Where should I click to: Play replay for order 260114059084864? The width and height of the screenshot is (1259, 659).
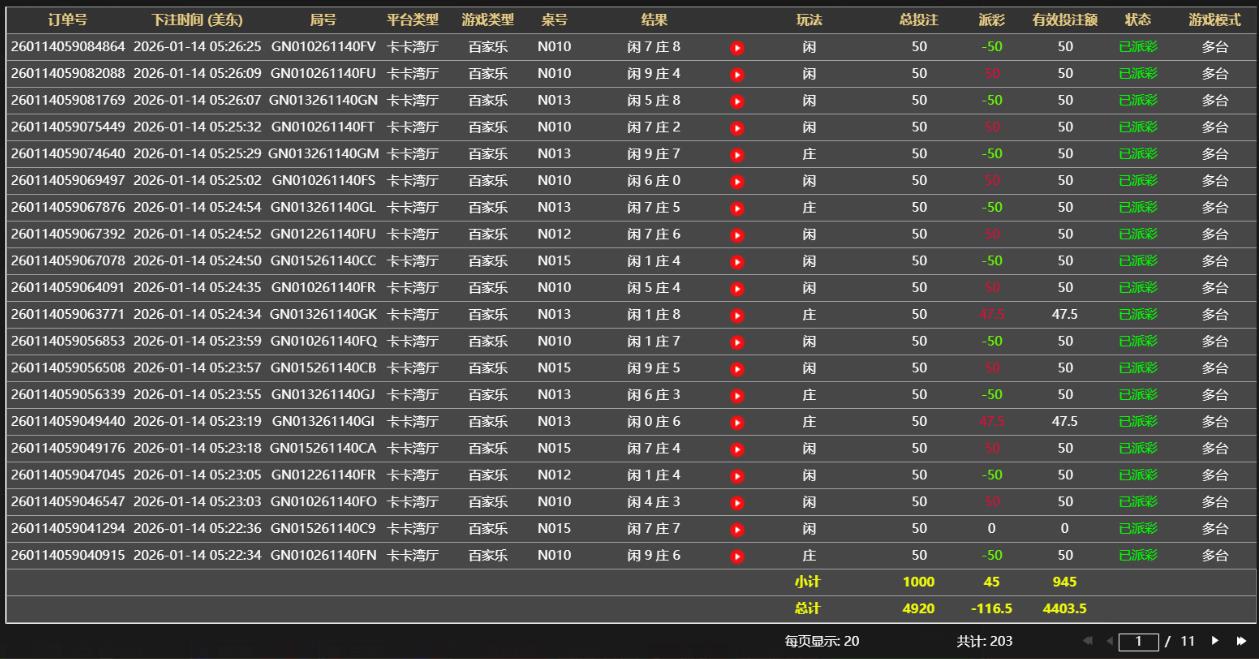click(737, 47)
